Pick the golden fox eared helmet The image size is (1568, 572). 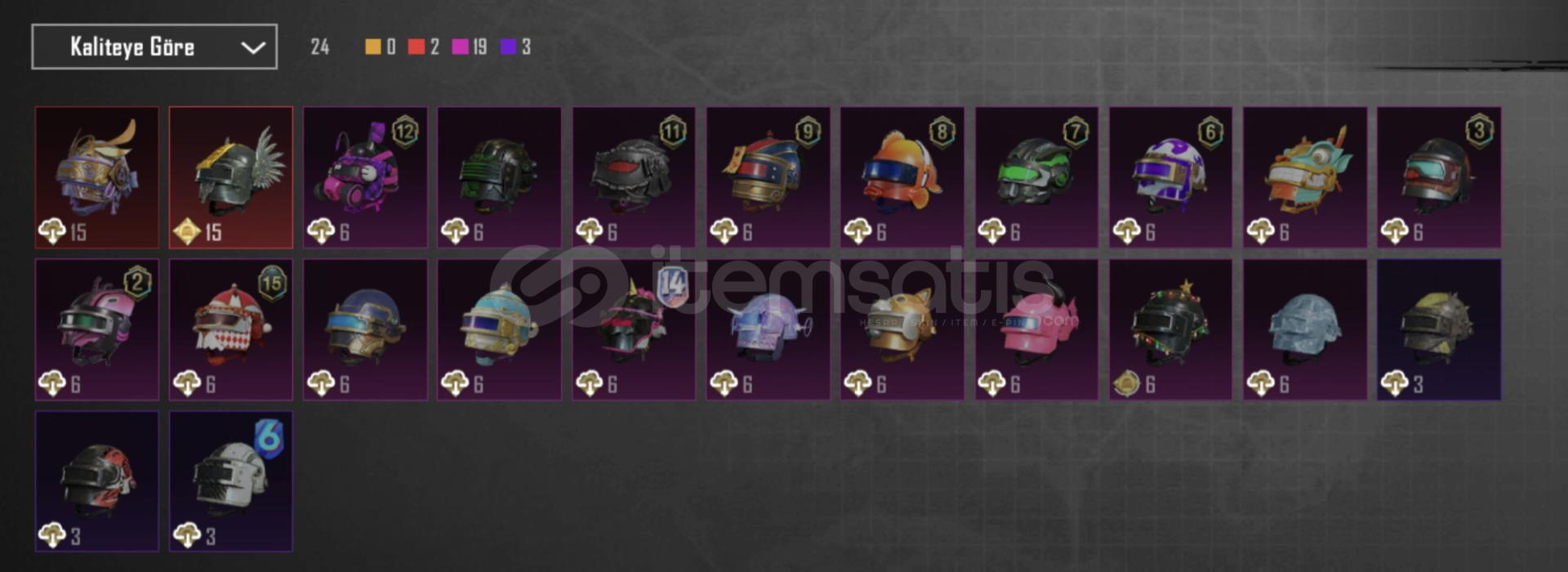[x=902, y=329]
